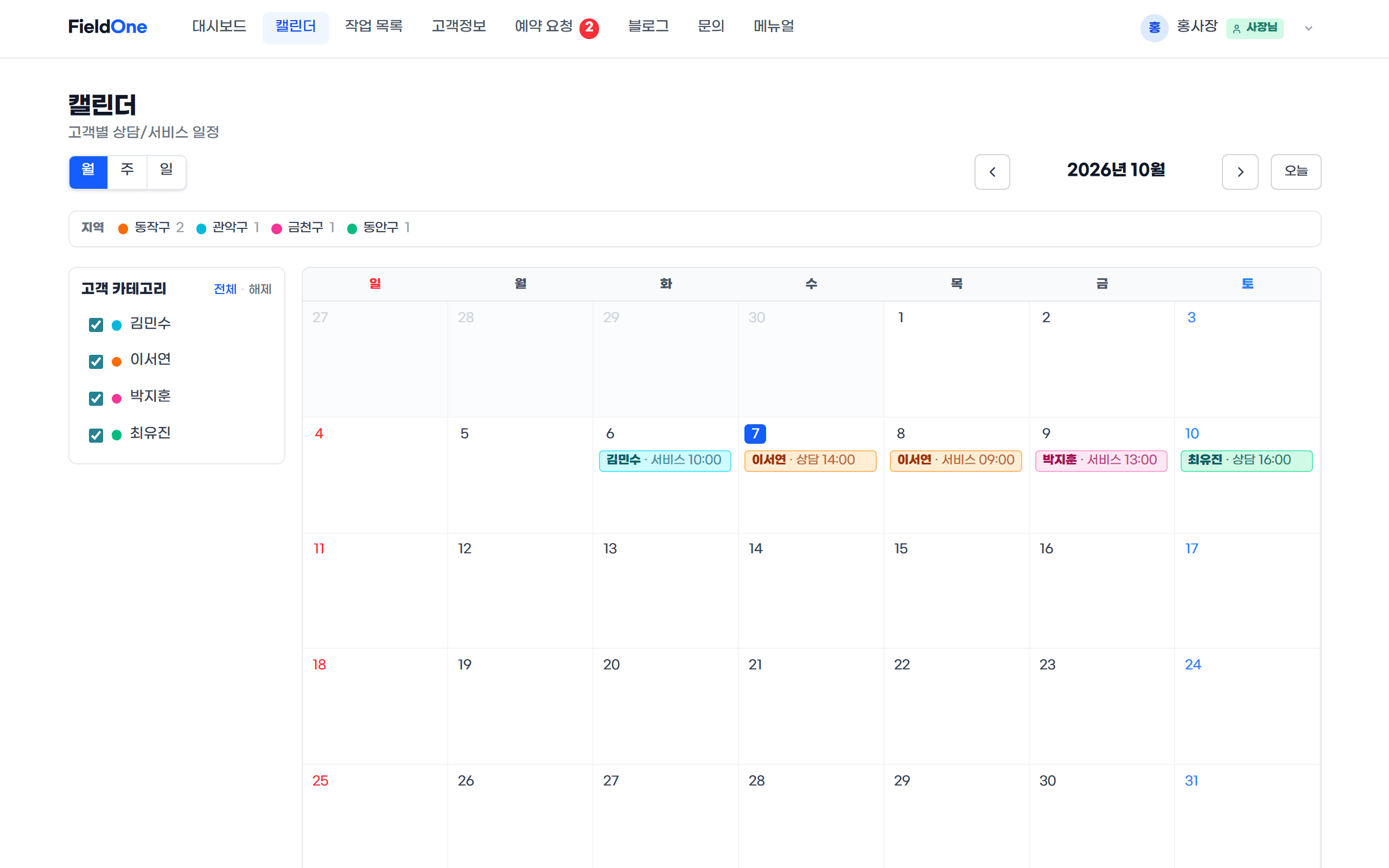The height and width of the screenshot is (868, 1389).
Task: Open the 캘린더 tab
Action: 296,27
